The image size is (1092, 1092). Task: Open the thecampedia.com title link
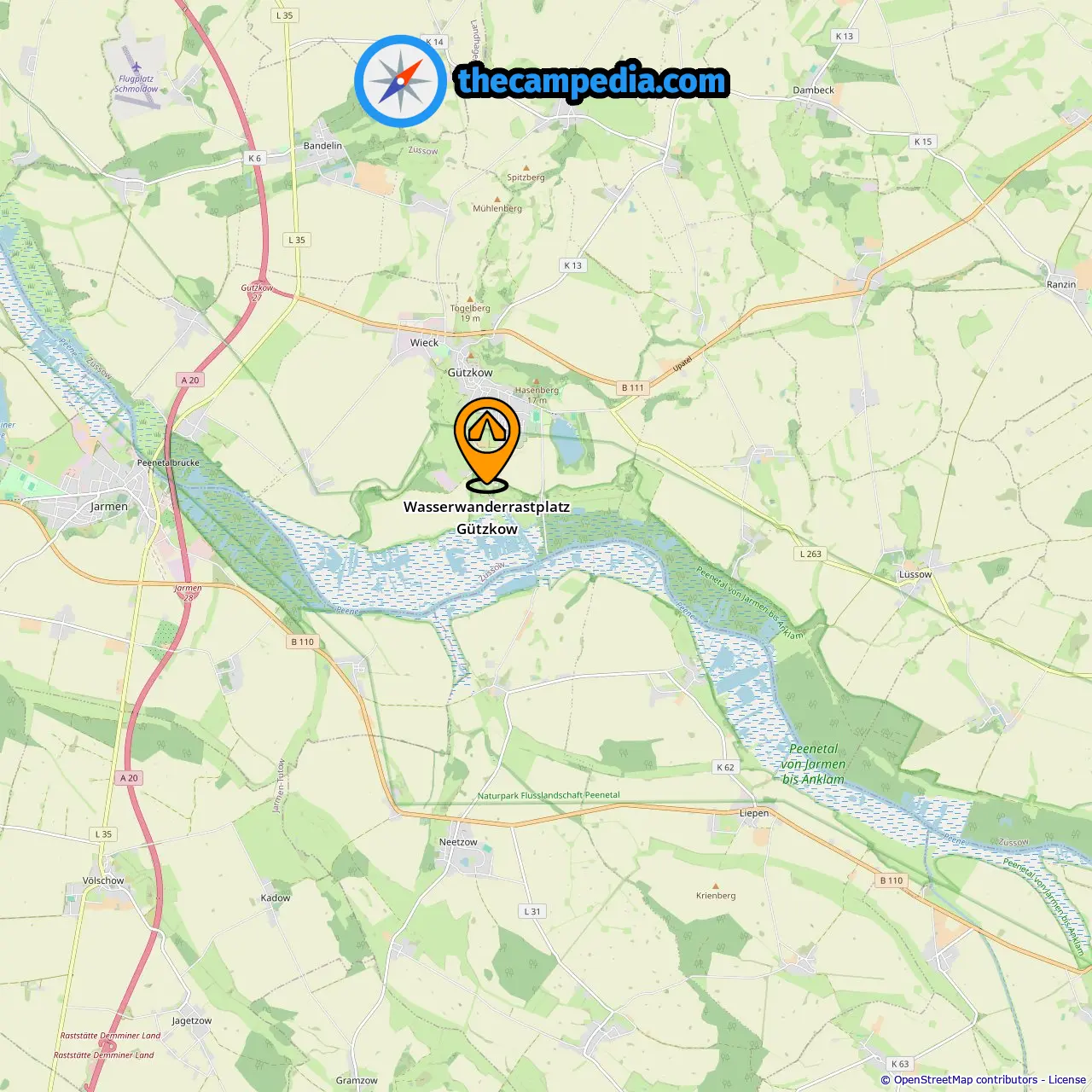(592, 81)
